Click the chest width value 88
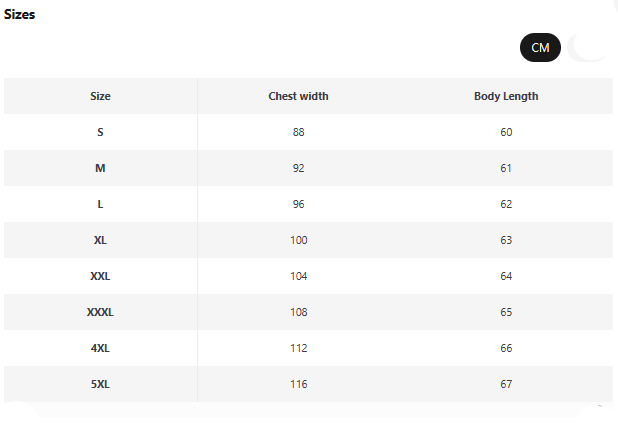 point(298,132)
